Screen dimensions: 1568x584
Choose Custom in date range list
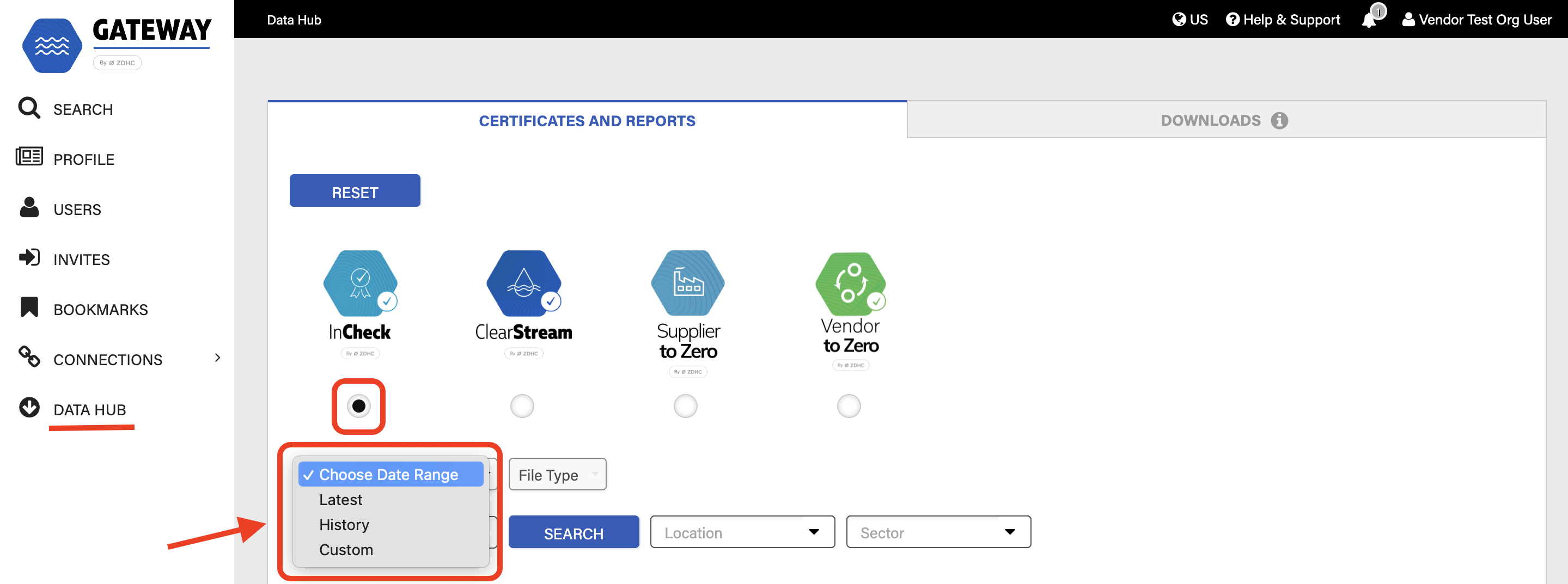[390, 549]
